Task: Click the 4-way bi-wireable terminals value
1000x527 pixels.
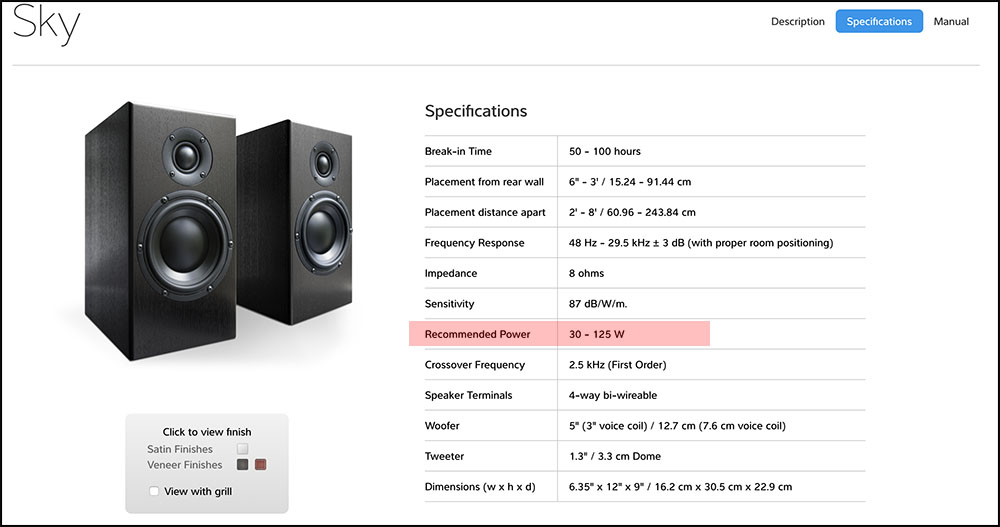Action: [x=613, y=395]
